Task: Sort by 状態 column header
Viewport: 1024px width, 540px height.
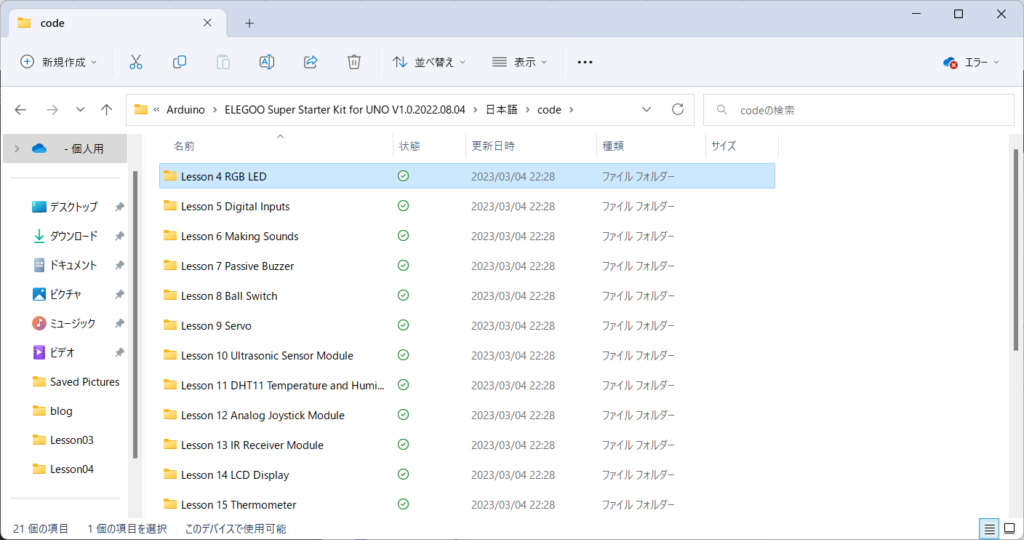Action: (409, 146)
